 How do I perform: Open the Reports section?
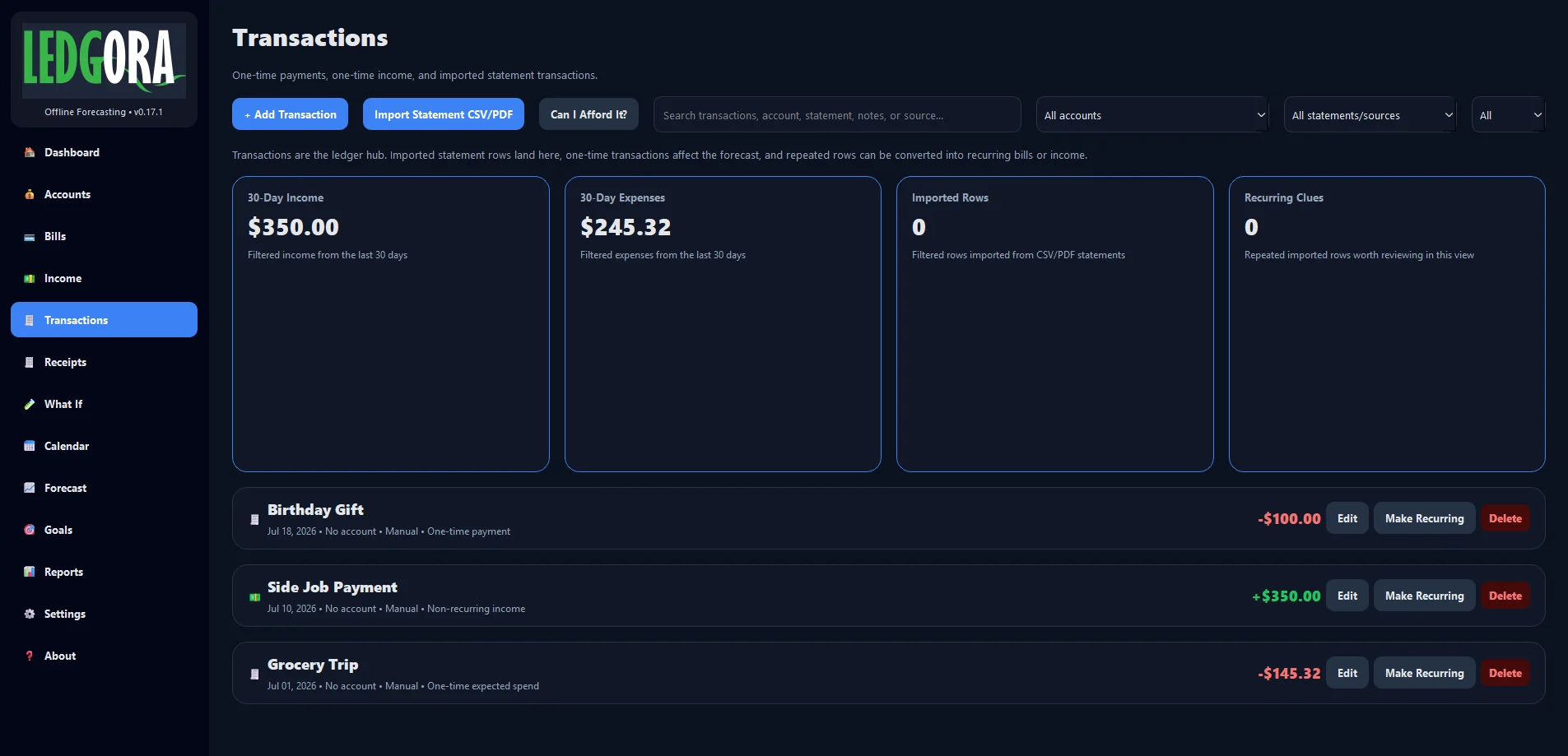click(104, 572)
